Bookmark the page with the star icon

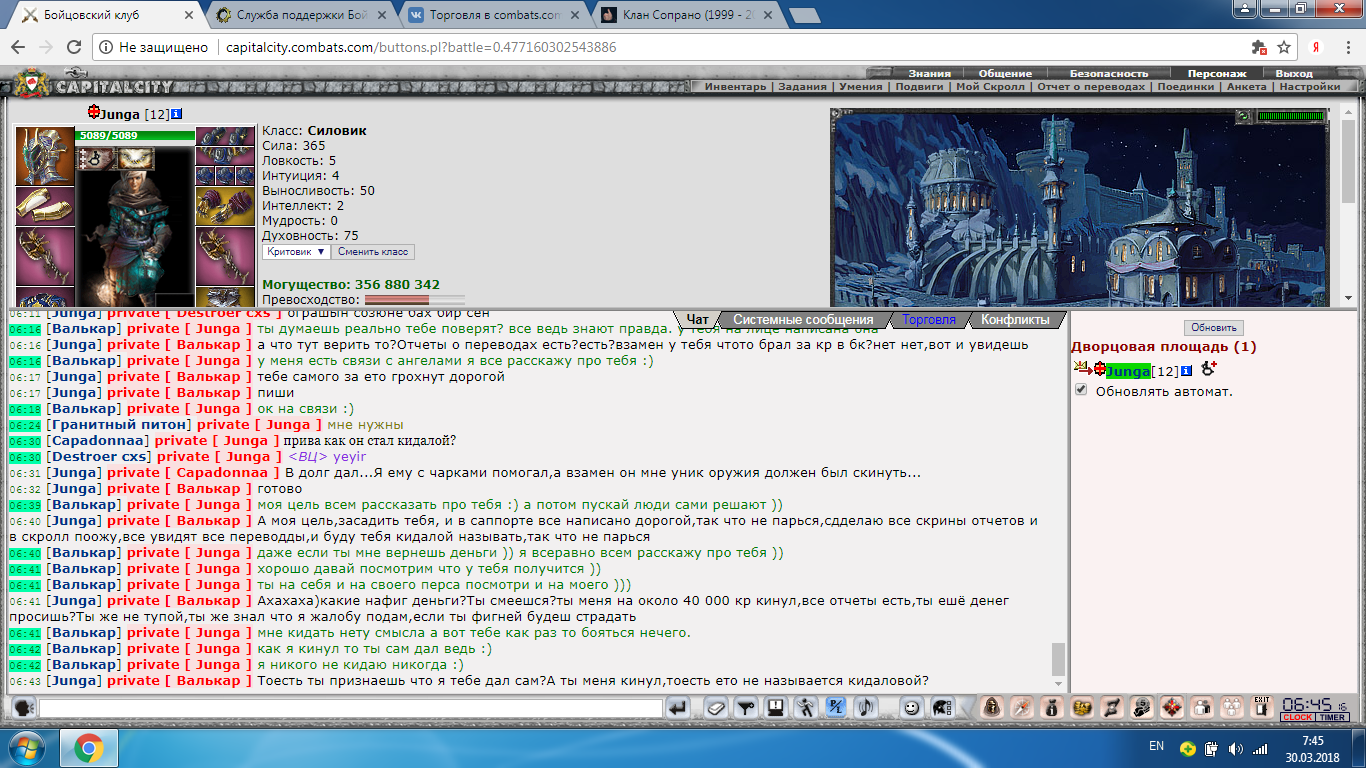pyautogui.click(x=1284, y=47)
